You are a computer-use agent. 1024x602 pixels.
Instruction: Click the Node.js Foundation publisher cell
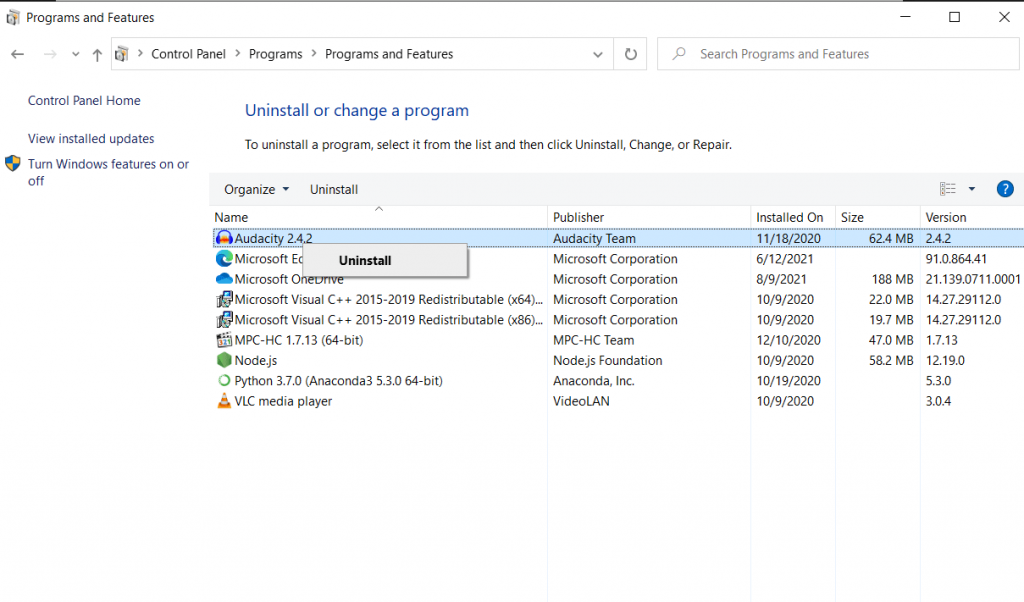coord(607,360)
